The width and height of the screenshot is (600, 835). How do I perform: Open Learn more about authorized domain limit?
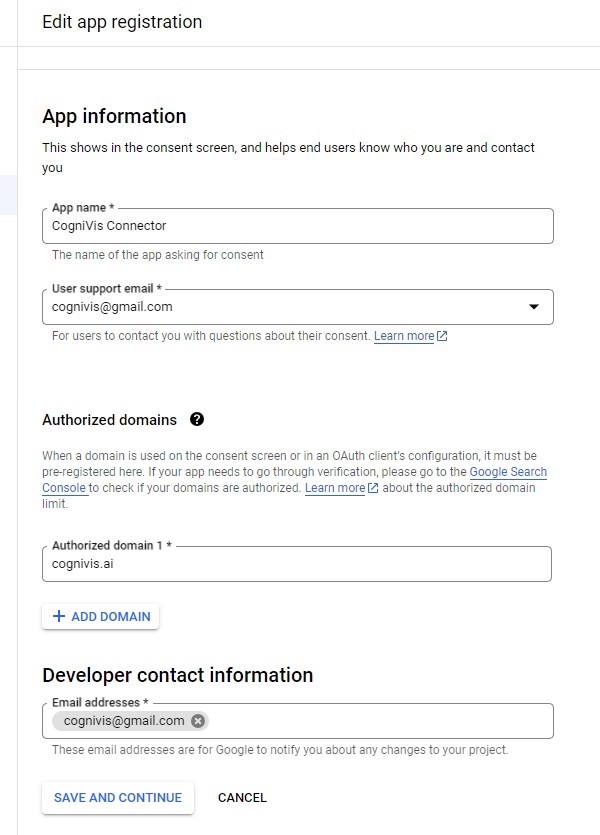coord(335,489)
